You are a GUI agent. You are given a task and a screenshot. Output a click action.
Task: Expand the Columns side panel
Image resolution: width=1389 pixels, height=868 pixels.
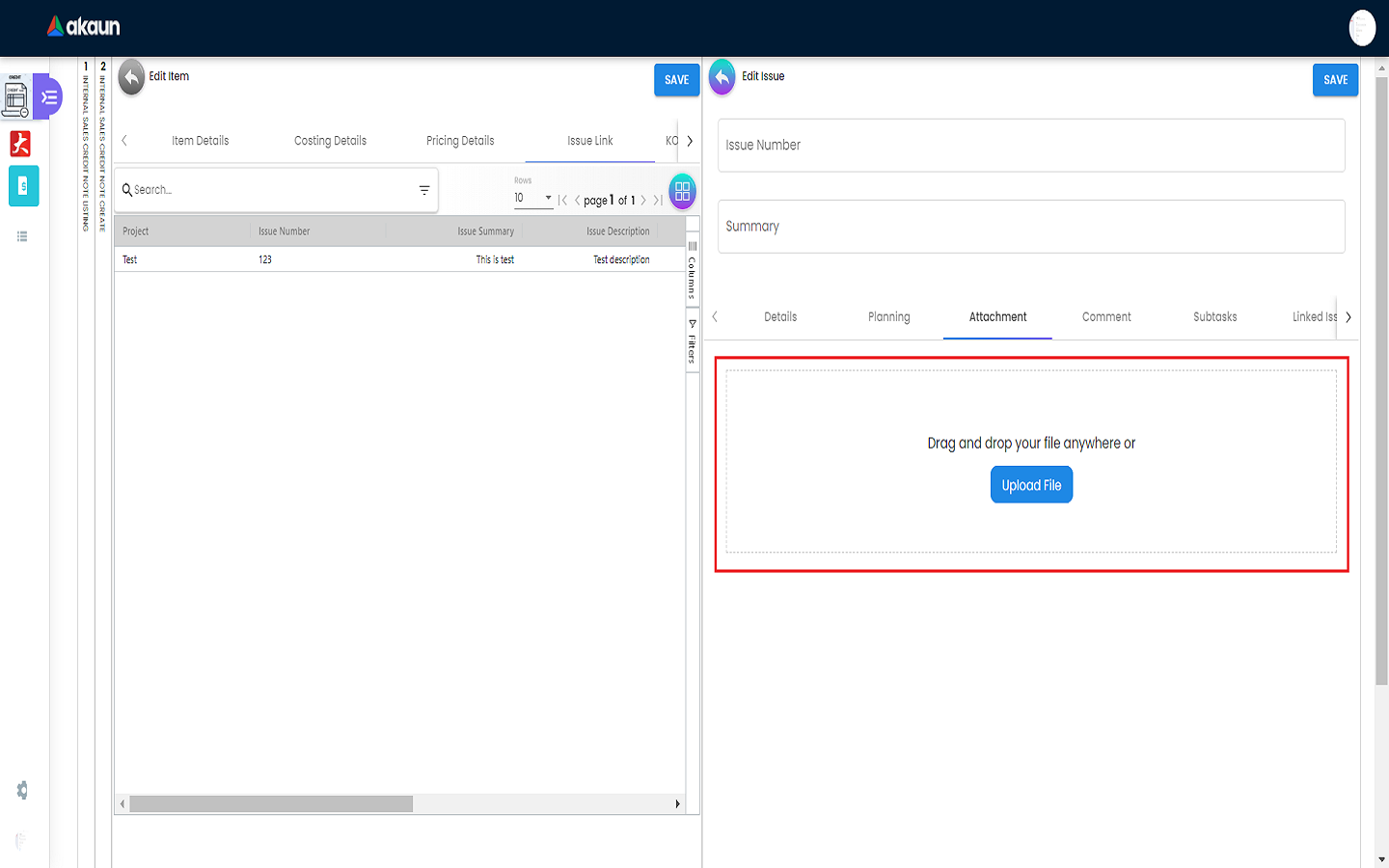692,272
